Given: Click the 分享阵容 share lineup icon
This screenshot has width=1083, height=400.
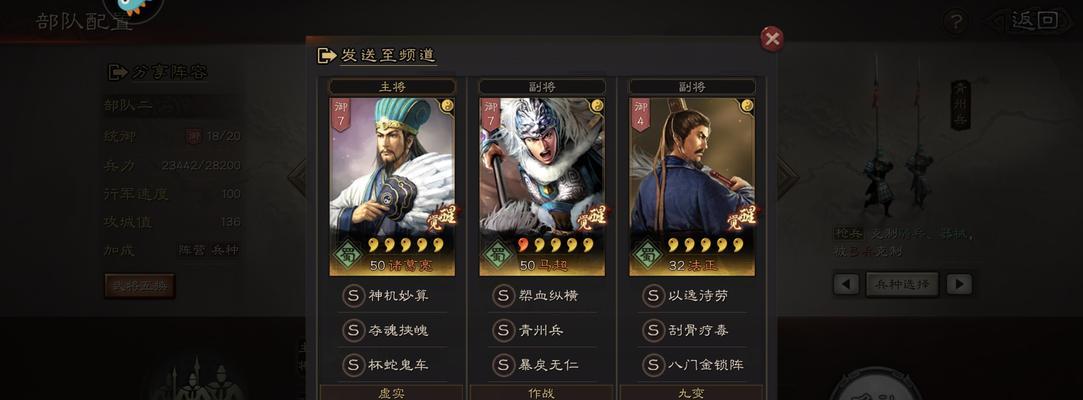Looking at the screenshot, I should 119,72.
